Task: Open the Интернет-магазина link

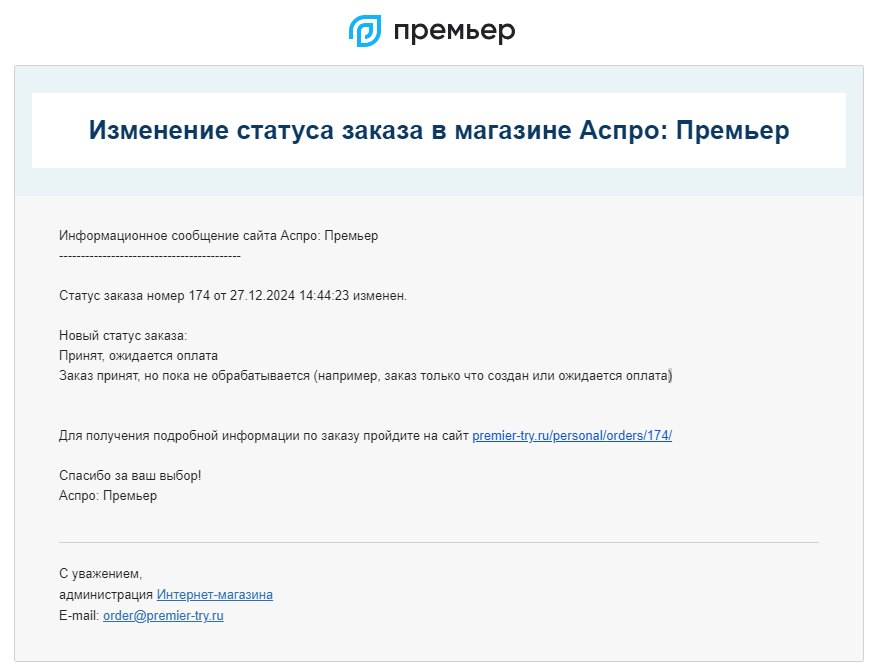Action: click(215, 595)
